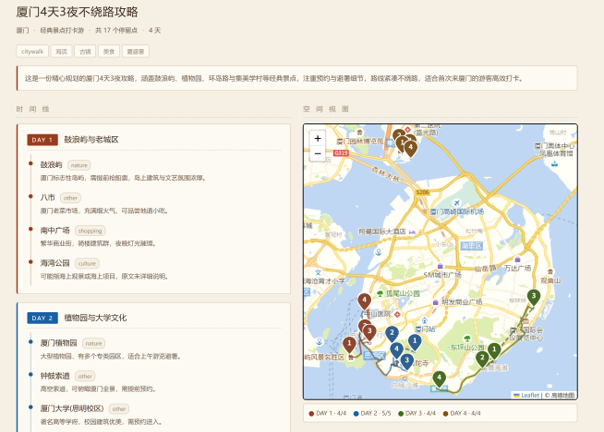Select blue Day 2 map marker 3

[407, 361]
